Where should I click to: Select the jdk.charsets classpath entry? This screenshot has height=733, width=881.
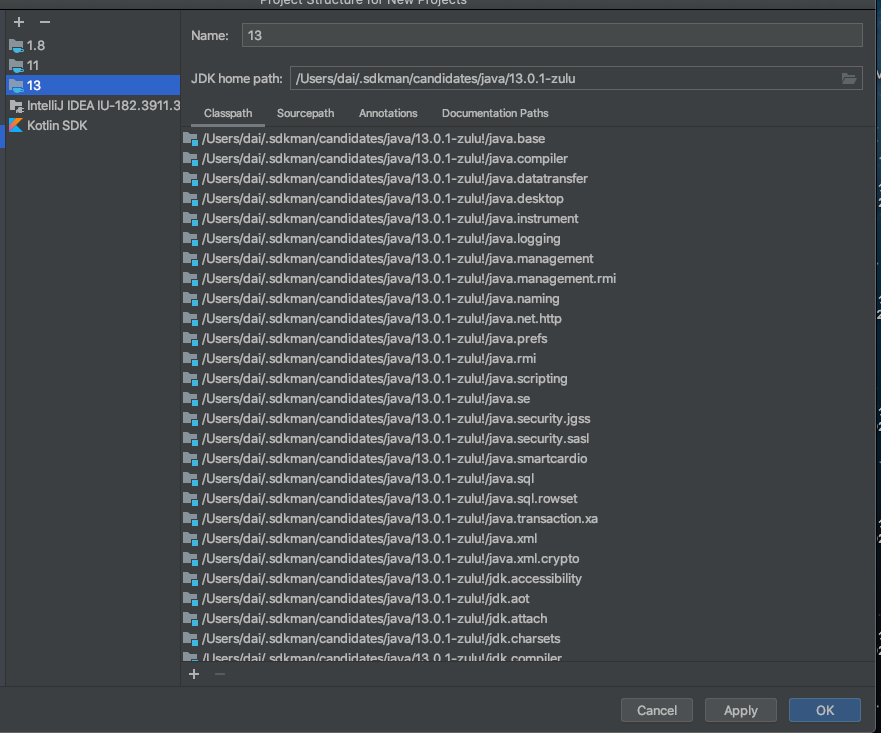pyautogui.click(x=528, y=639)
